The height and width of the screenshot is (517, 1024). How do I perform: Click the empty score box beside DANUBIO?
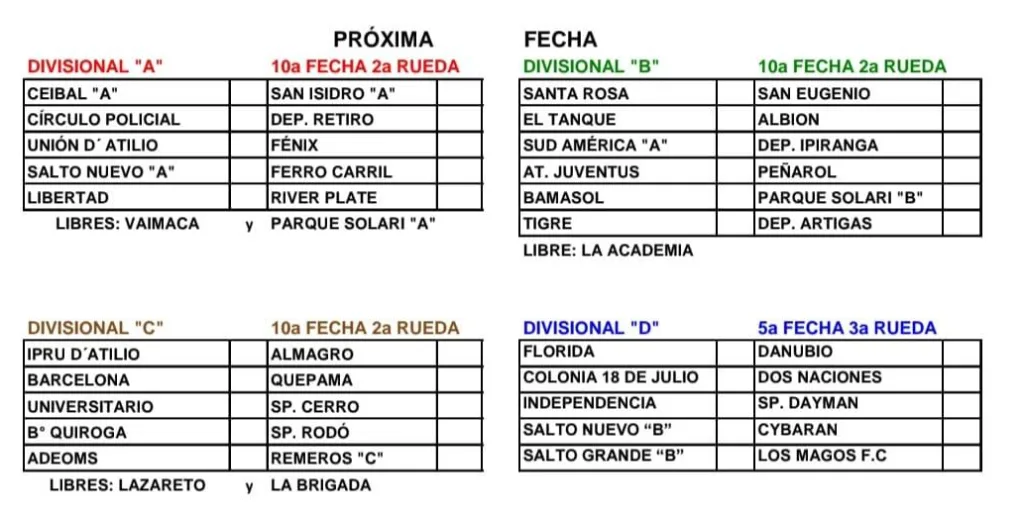(962, 352)
